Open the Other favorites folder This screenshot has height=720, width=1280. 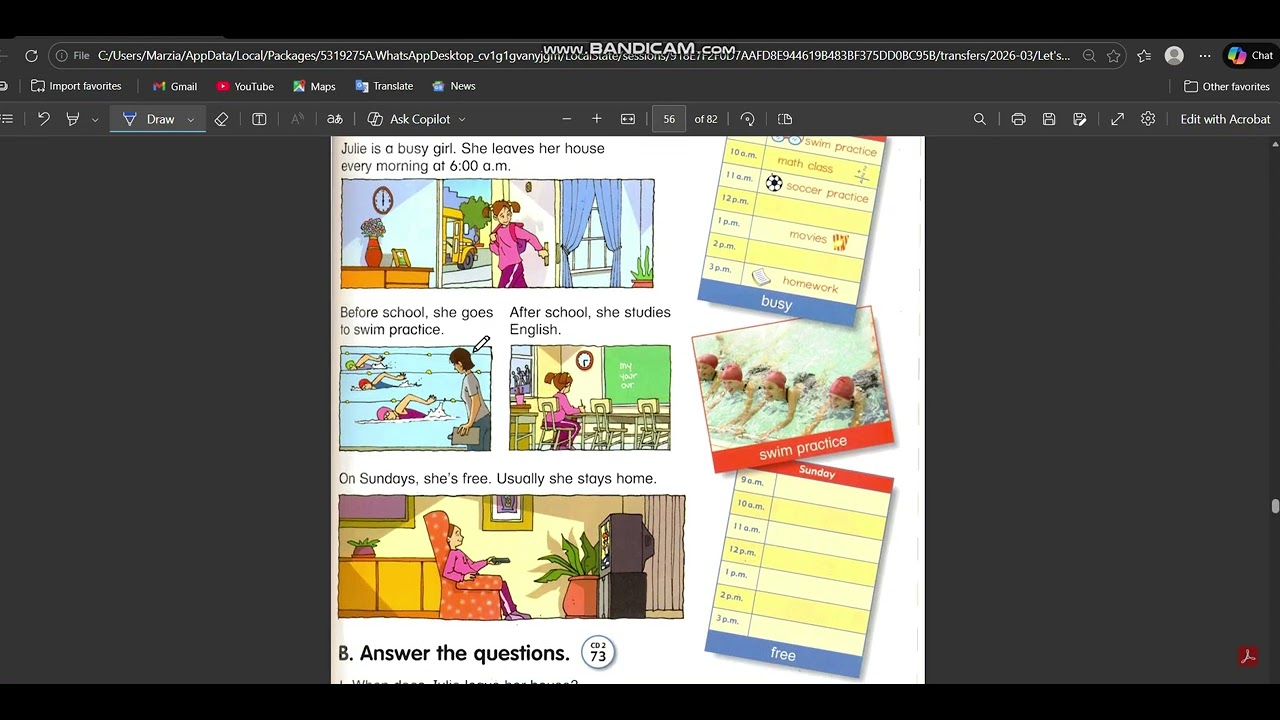1226,86
